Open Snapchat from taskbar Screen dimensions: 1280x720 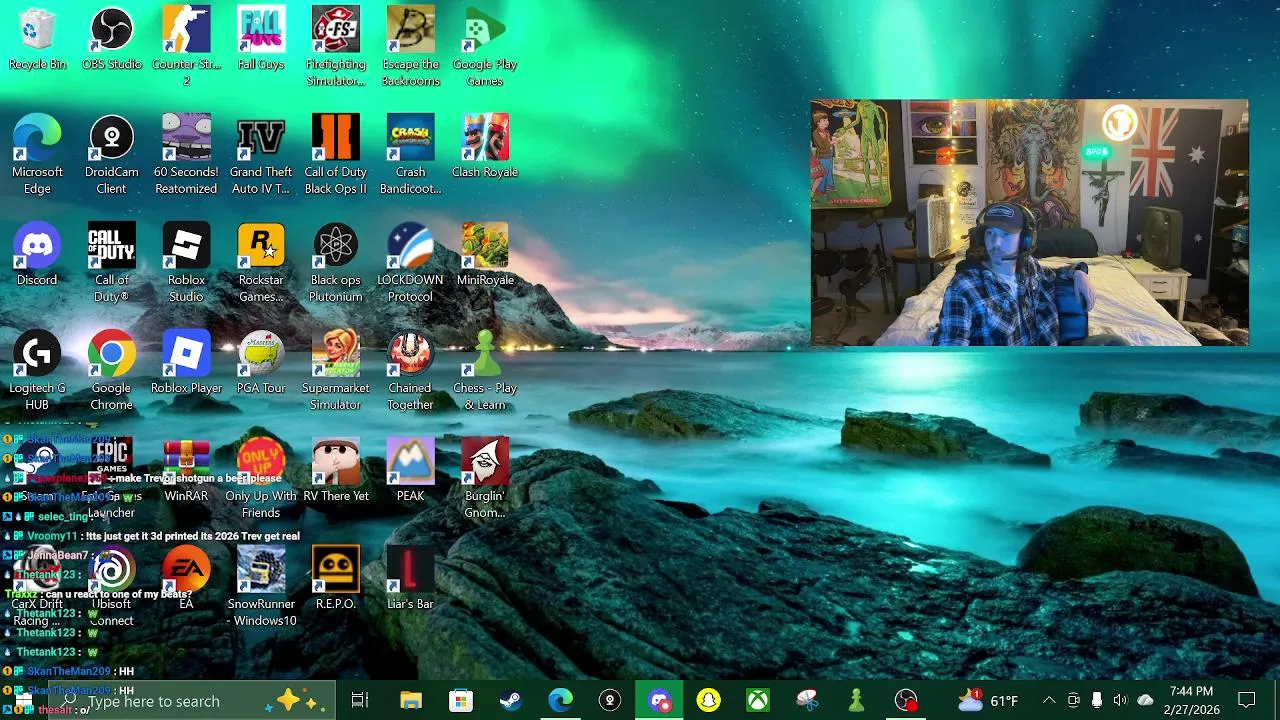click(709, 701)
